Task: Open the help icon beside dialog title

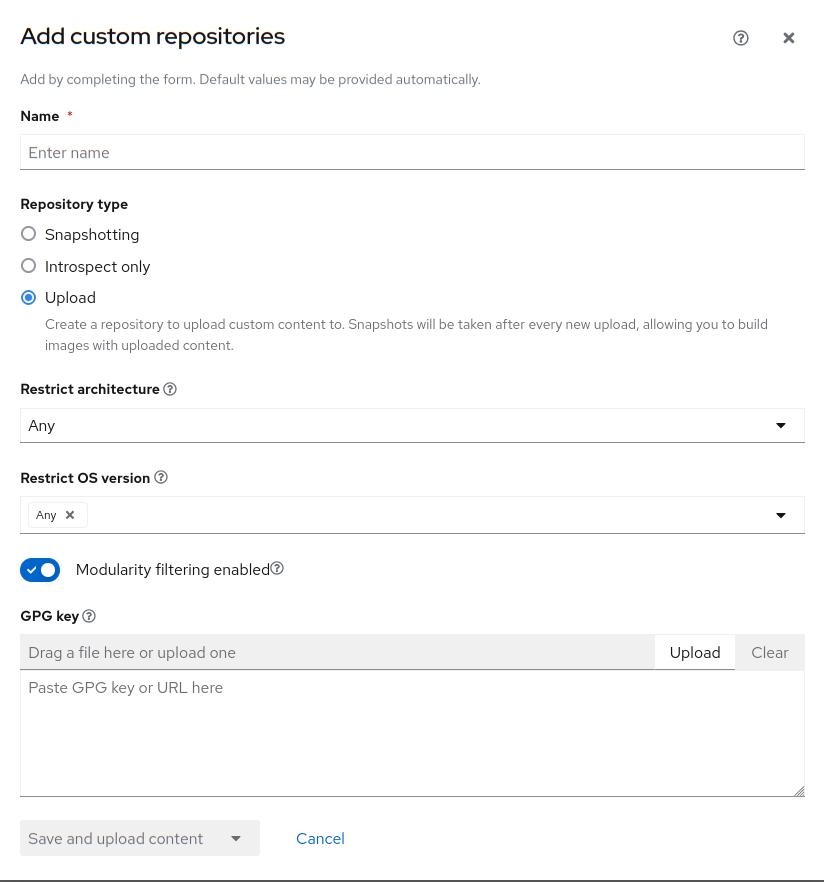Action: click(x=741, y=38)
